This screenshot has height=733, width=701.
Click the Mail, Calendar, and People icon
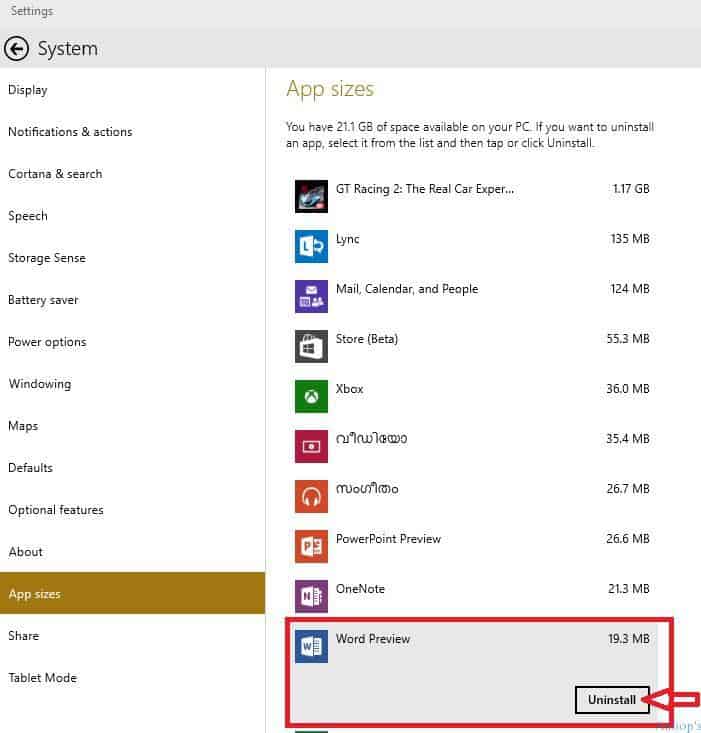pos(311,296)
